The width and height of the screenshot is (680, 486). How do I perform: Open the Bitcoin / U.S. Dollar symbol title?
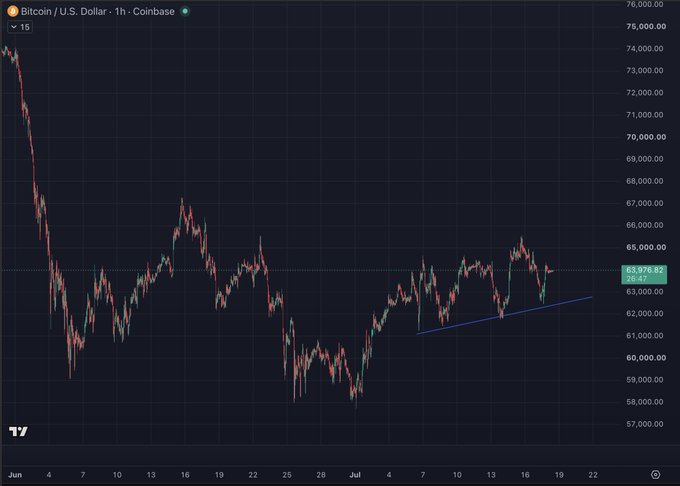click(x=98, y=12)
